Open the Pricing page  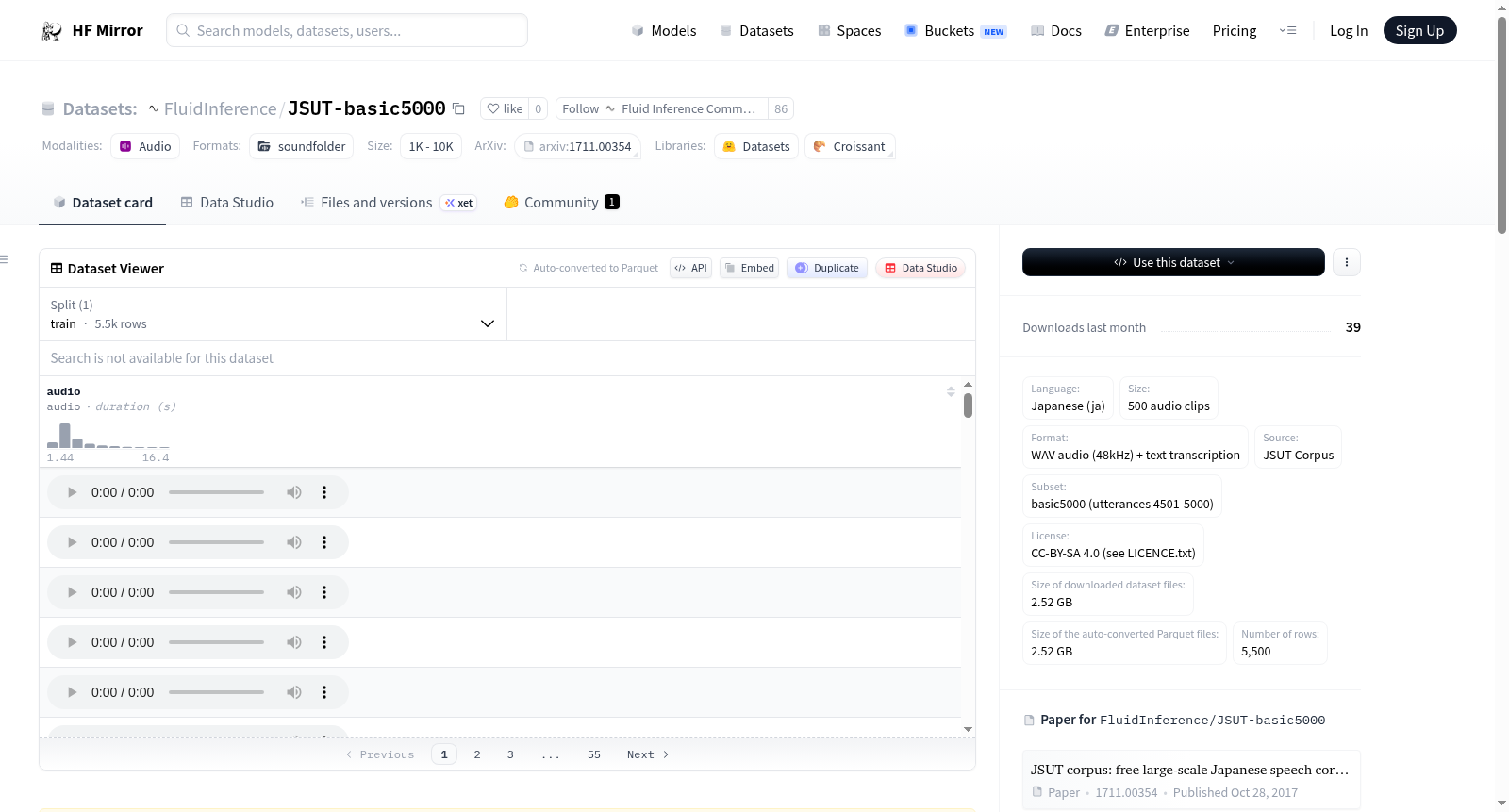click(x=1235, y=31)
